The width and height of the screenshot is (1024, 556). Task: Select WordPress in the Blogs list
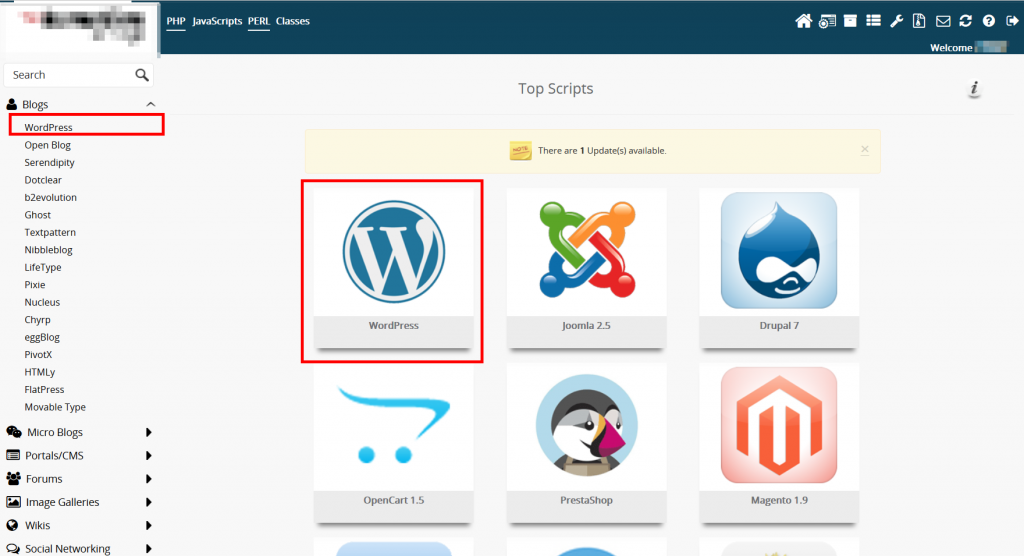tap(48, 127)
